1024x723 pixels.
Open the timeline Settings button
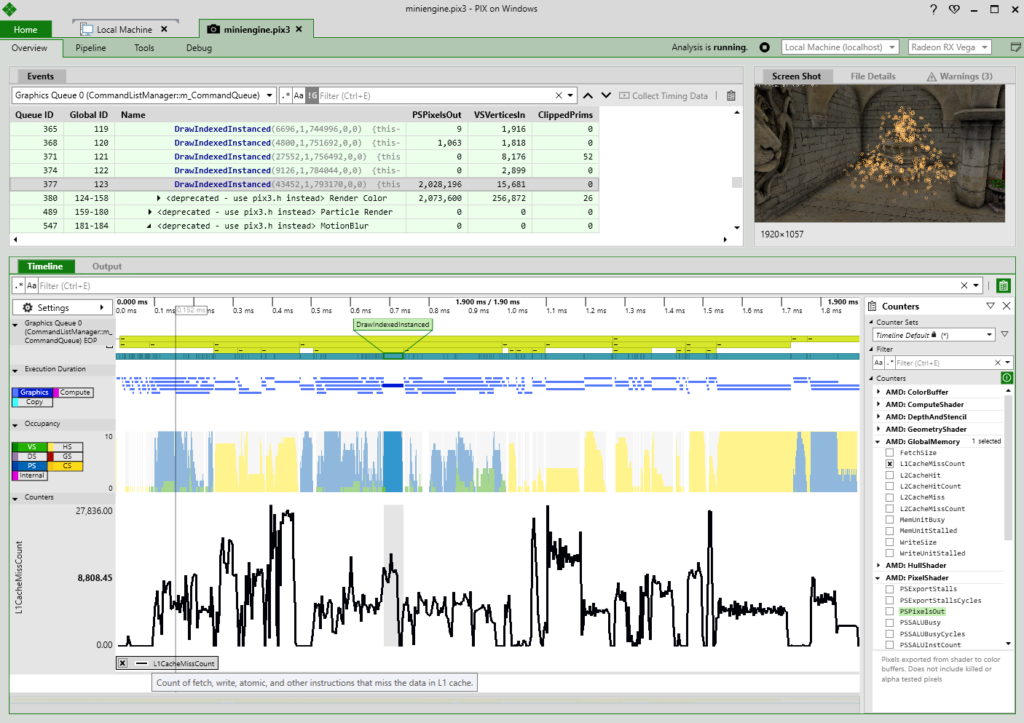[x=61, y=308]
